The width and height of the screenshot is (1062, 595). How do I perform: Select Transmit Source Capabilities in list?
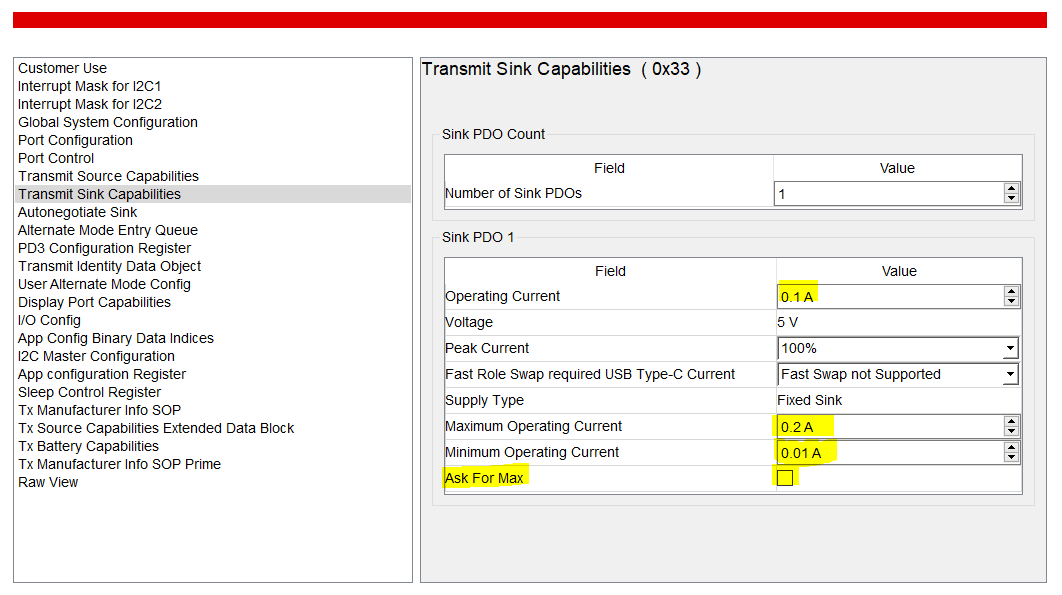[108, 176]
